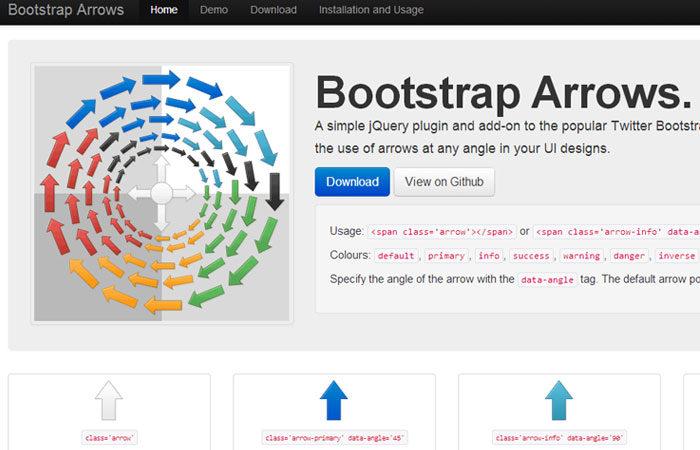Click the 'primary' colour code tag
700x450 pixels.
coord(446,255)
